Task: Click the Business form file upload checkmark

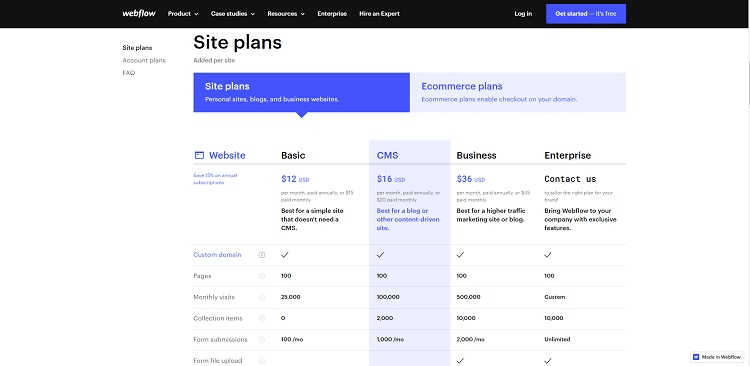Action: tap(460, 361)
